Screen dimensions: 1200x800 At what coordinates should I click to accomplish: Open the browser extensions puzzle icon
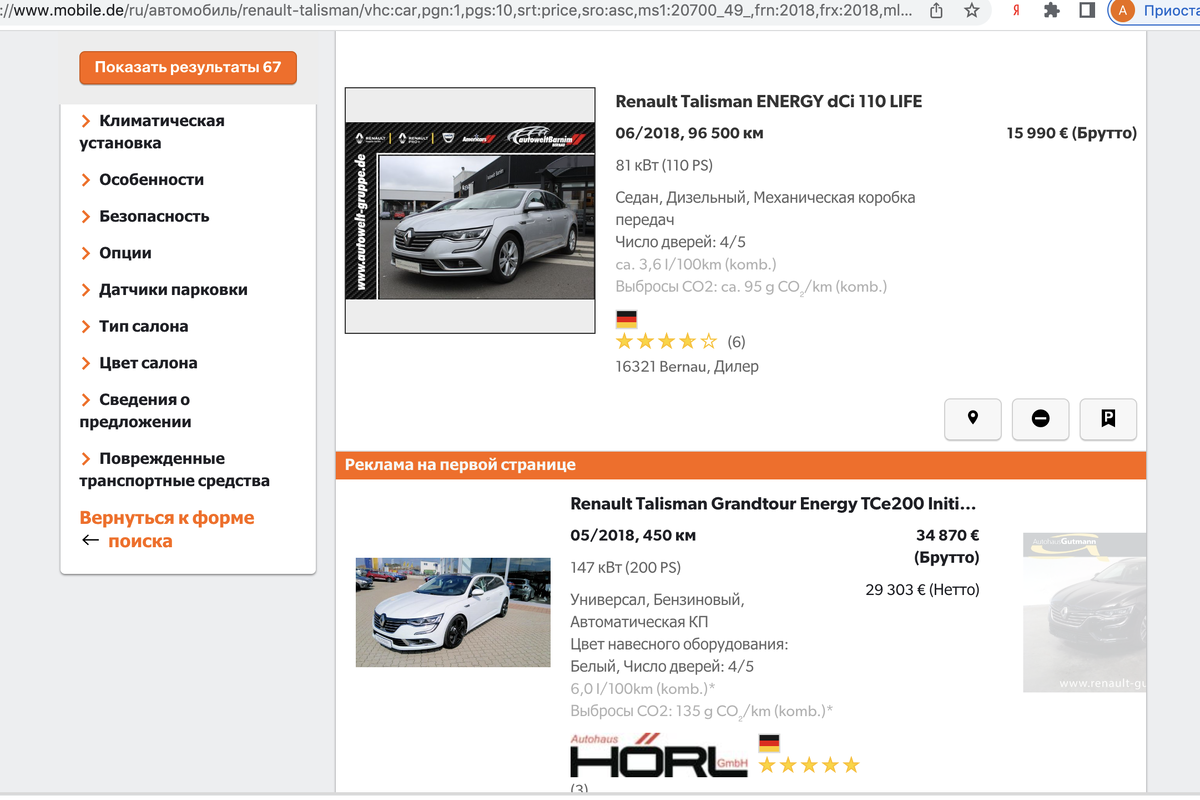pos(1051,12)
